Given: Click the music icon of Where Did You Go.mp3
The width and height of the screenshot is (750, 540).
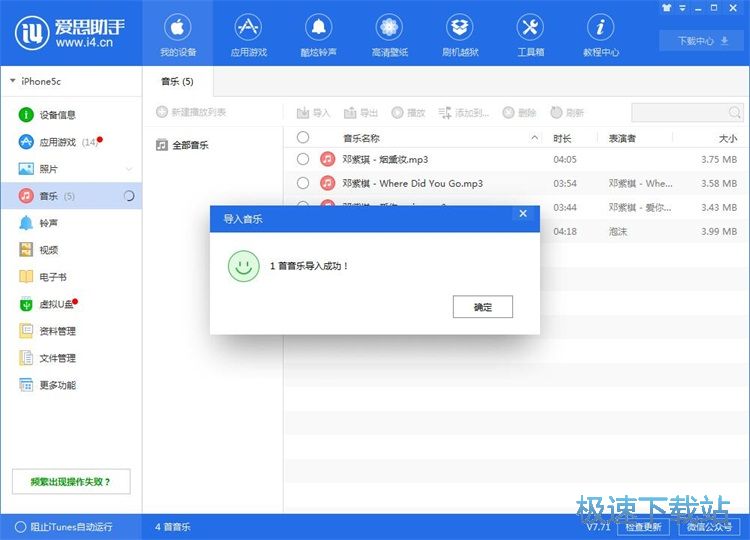Looking at the screenshot, I should tap(327, 183).
